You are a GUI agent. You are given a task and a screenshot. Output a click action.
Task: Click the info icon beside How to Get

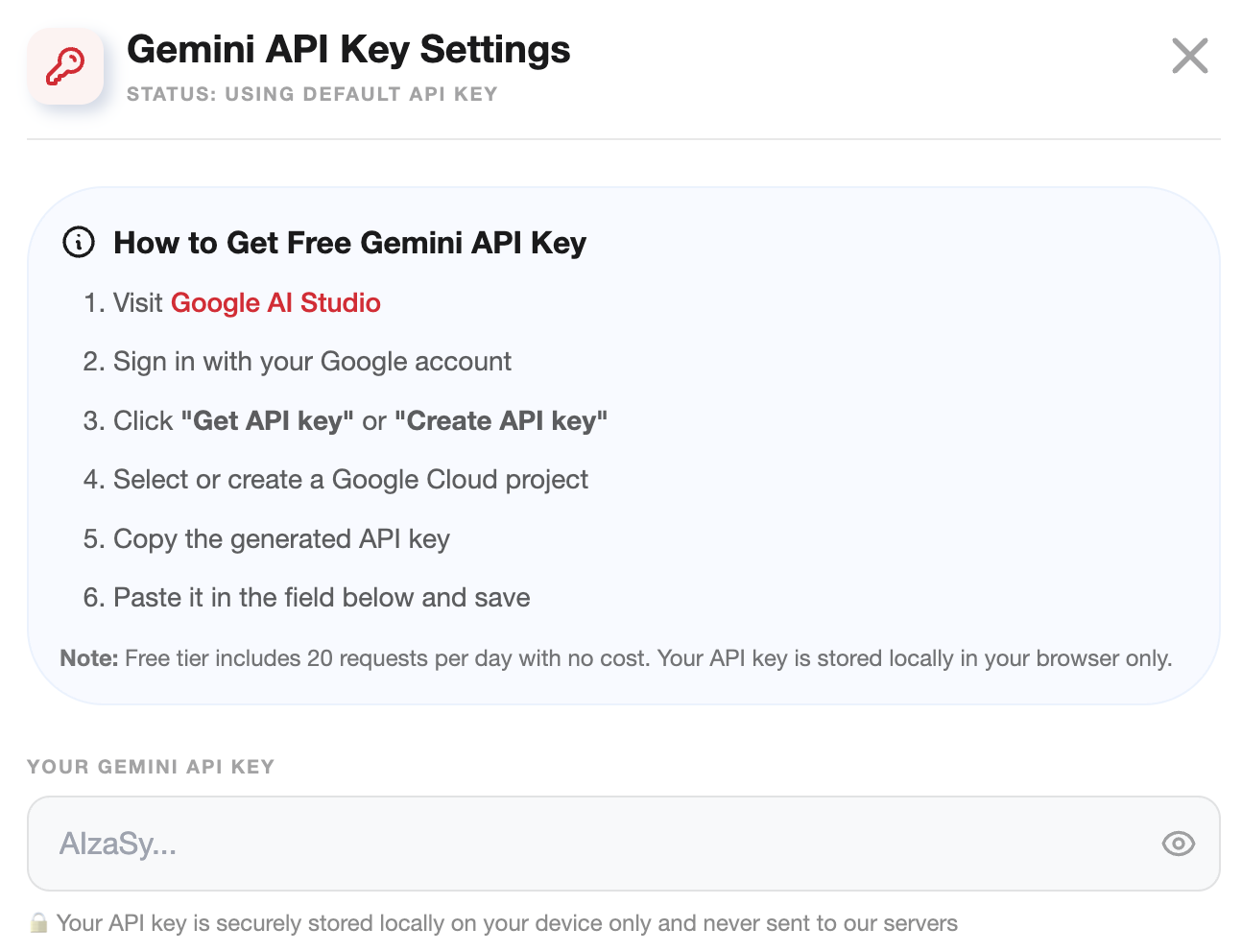(79, 242)
